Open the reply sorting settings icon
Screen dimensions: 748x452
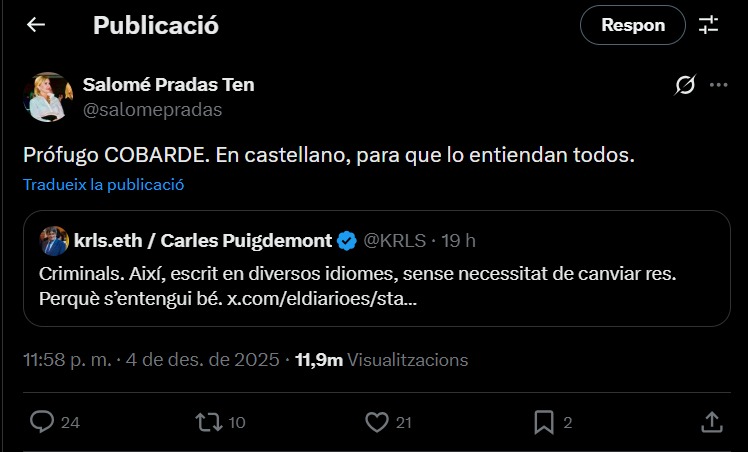click(709, 25)
